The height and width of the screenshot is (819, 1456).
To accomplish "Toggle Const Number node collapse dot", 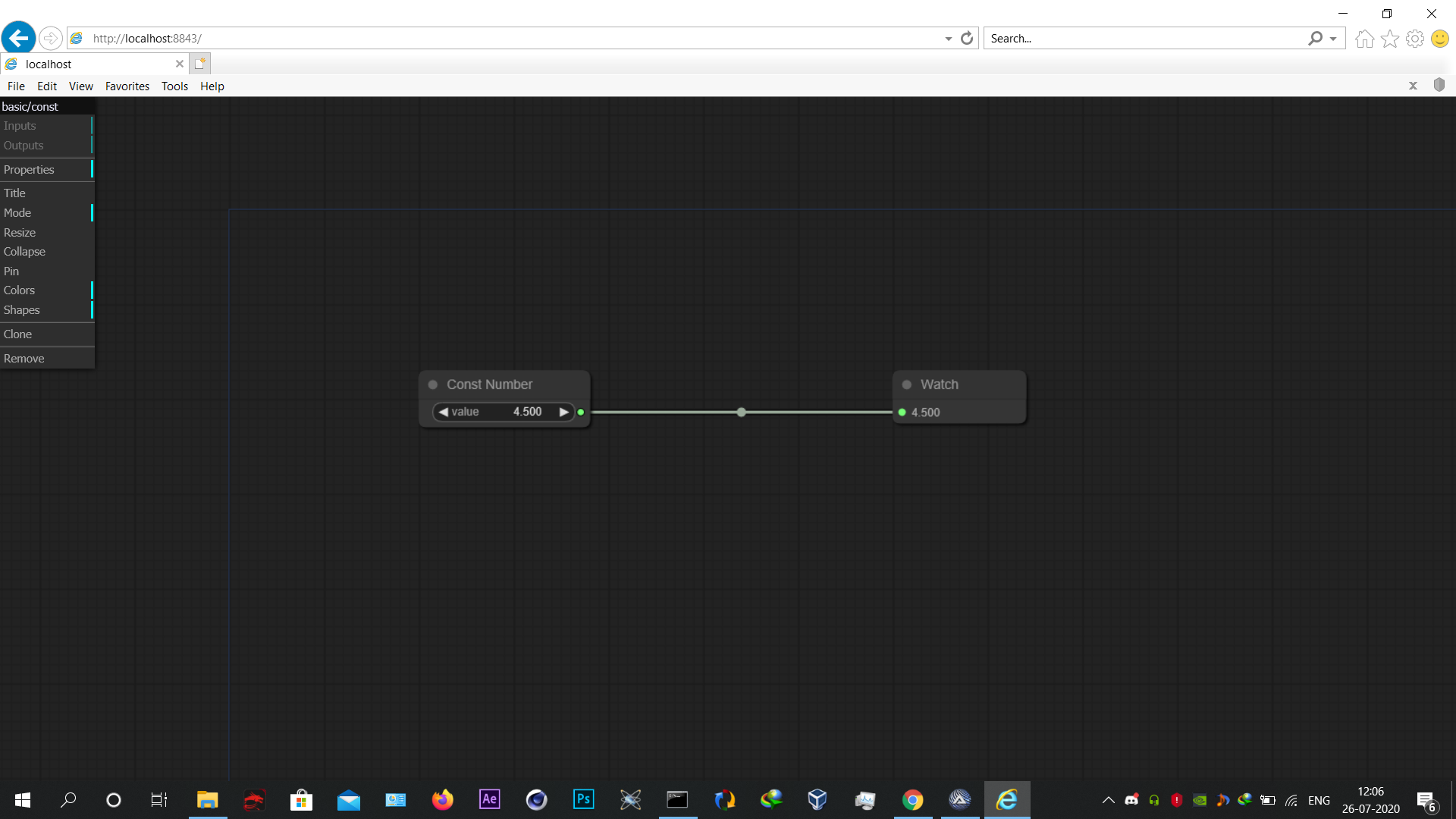I will click(x=433, y=385).
